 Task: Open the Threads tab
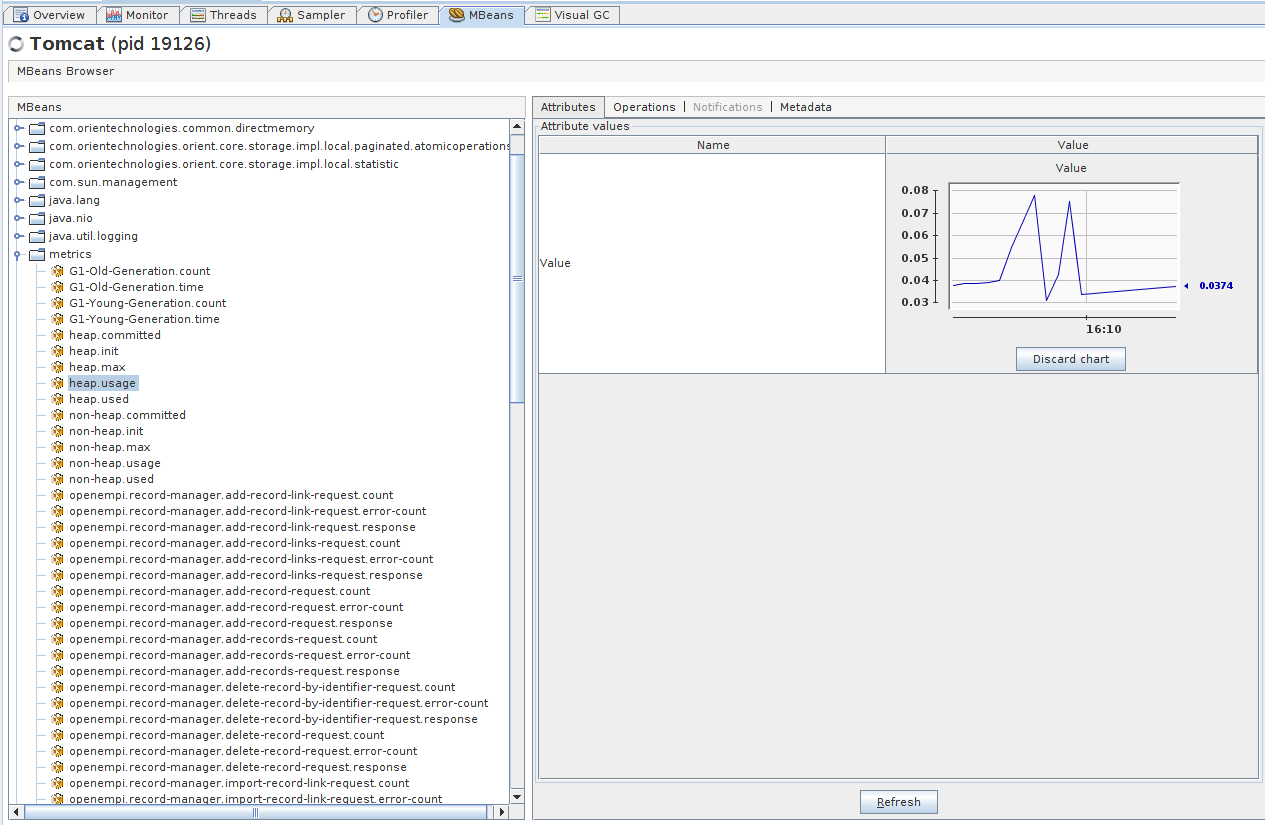tap(224, 15)
